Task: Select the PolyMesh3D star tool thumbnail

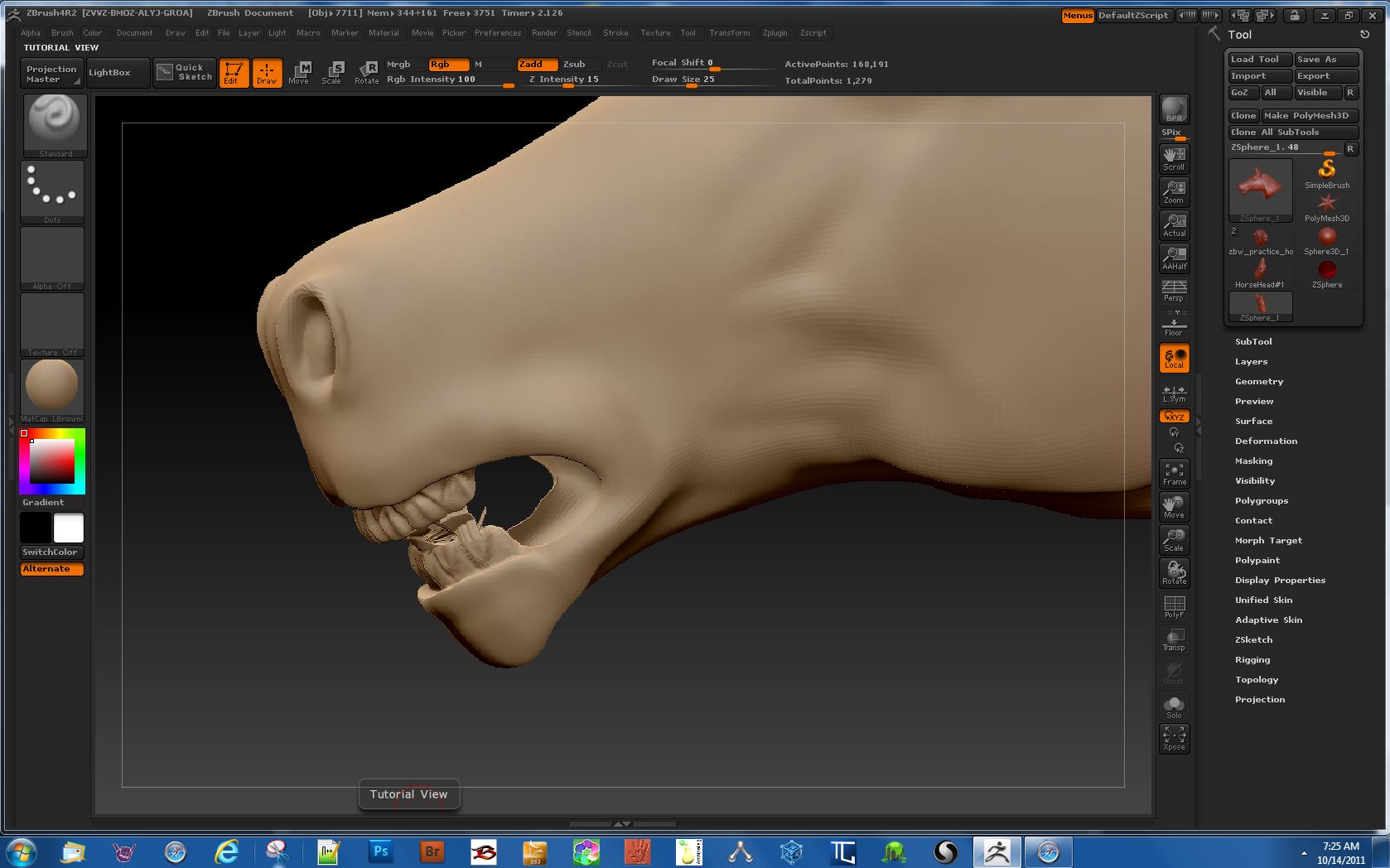Action: point(1326,206)
